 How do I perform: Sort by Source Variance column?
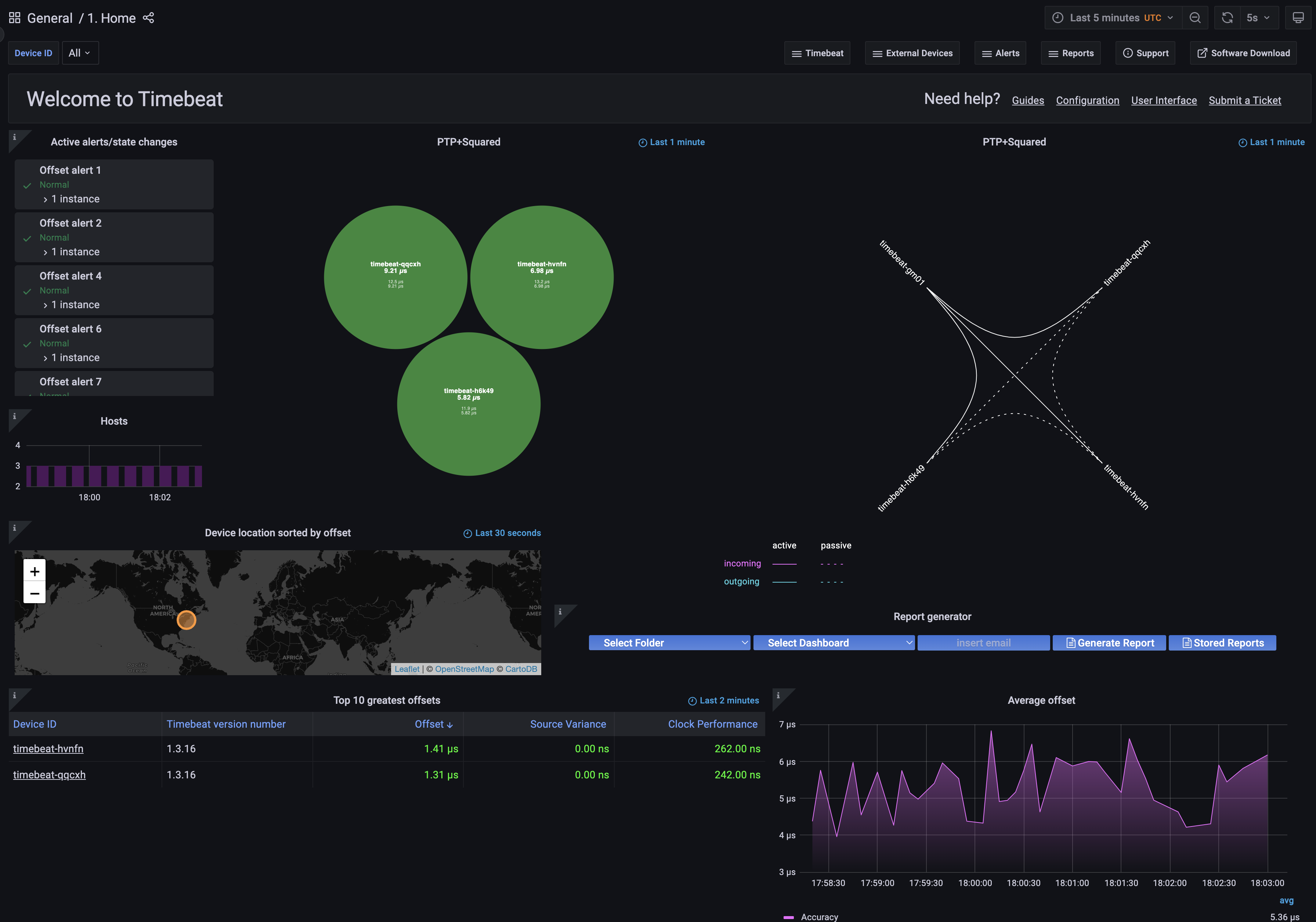(x=568, y=724)
